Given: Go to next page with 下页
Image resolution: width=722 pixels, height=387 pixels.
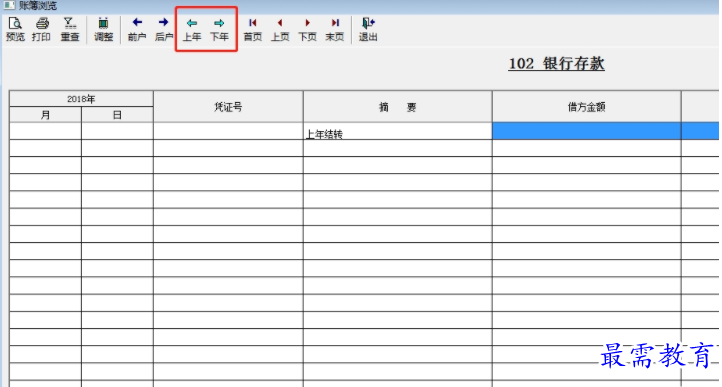Looking at the screenshot, I should [x=307, y=29].
